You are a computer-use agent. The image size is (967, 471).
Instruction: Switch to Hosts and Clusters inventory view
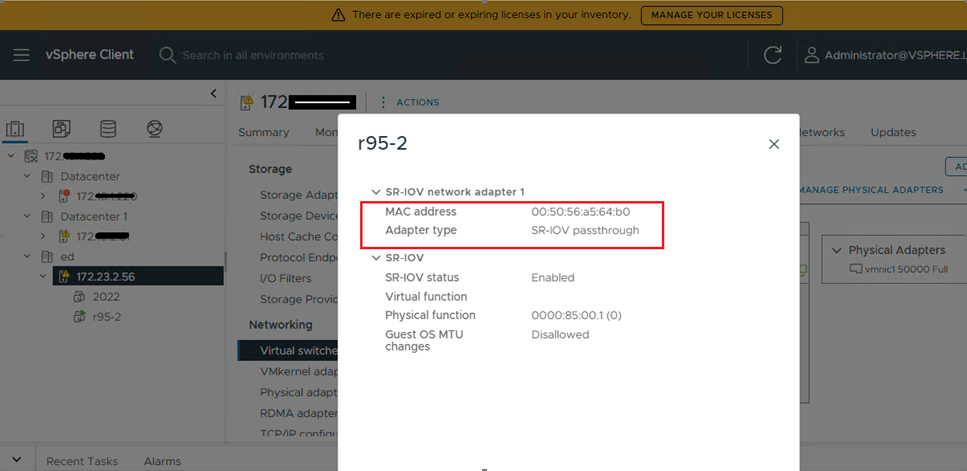(15, 129)
